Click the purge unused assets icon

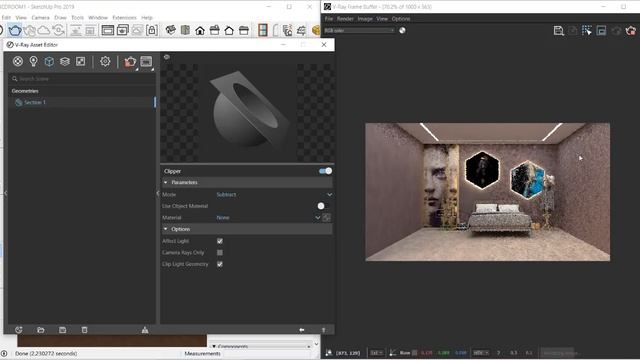pos(145,330)
